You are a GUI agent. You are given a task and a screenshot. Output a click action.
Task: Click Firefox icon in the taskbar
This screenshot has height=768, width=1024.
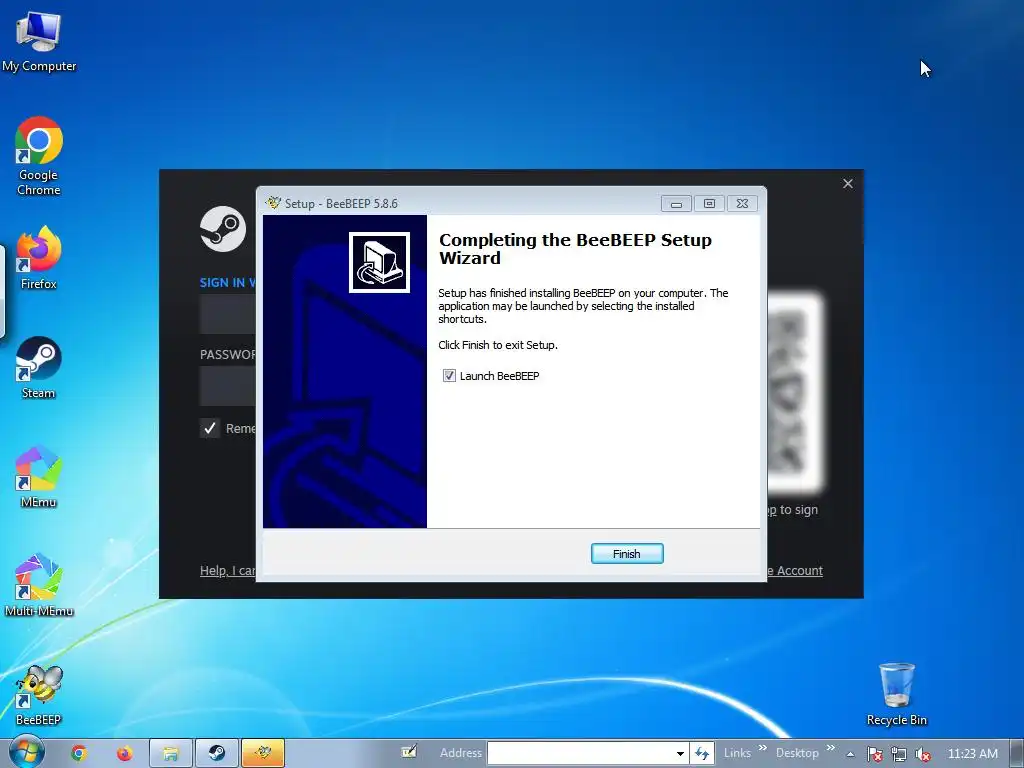pos(124,754)
